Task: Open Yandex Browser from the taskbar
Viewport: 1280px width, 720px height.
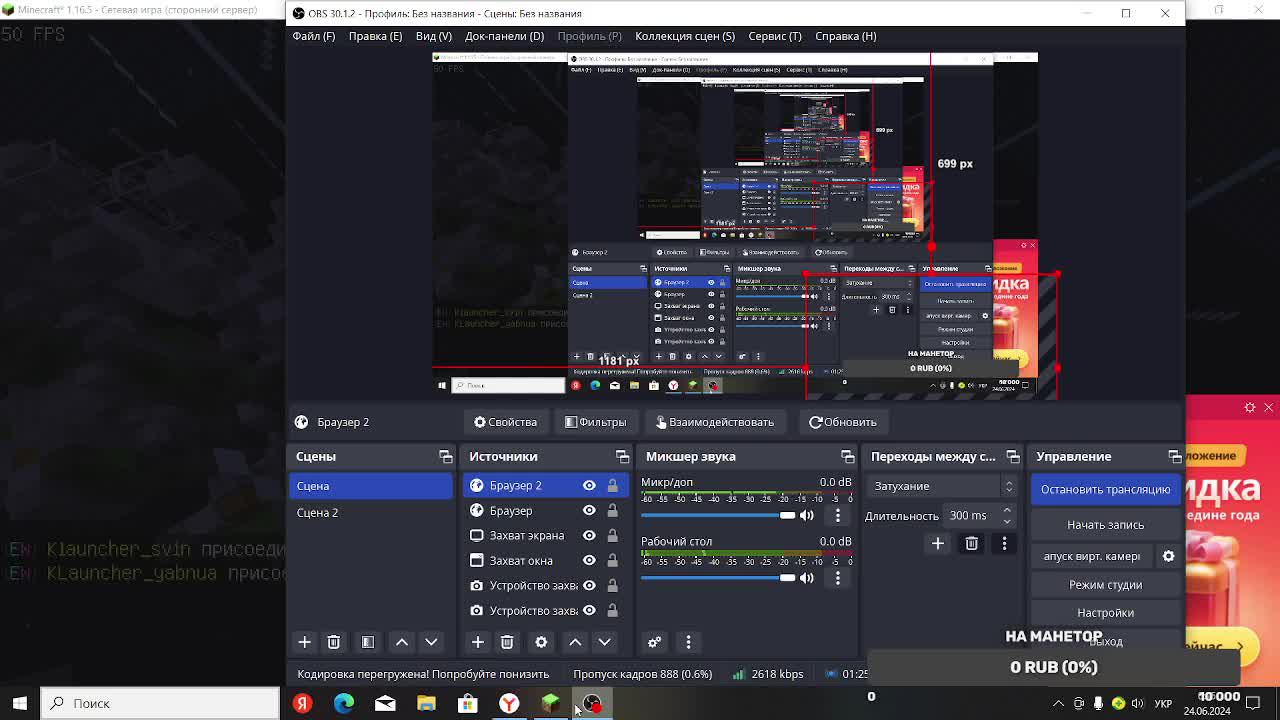Action: [x=509, y=703]
